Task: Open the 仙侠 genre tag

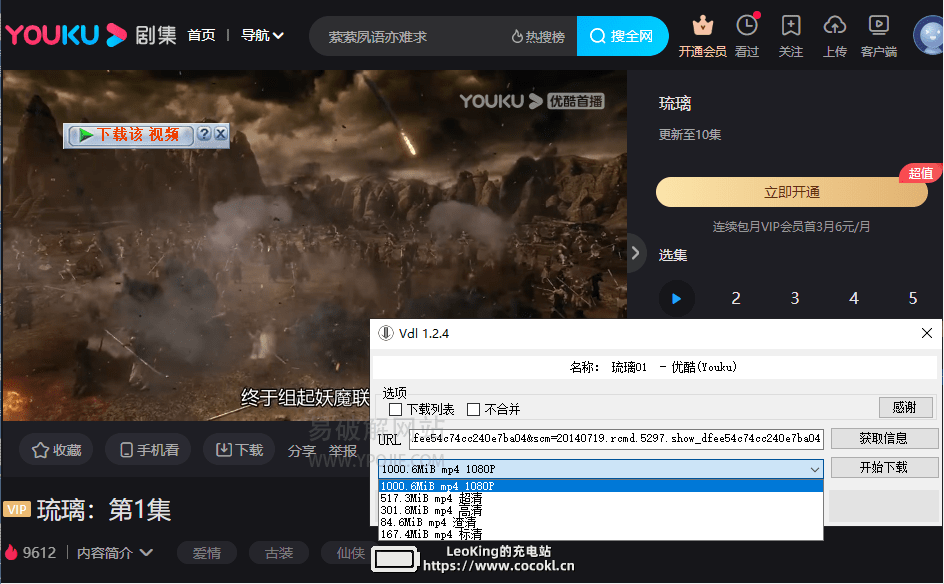Action: (x=350, y=553)
